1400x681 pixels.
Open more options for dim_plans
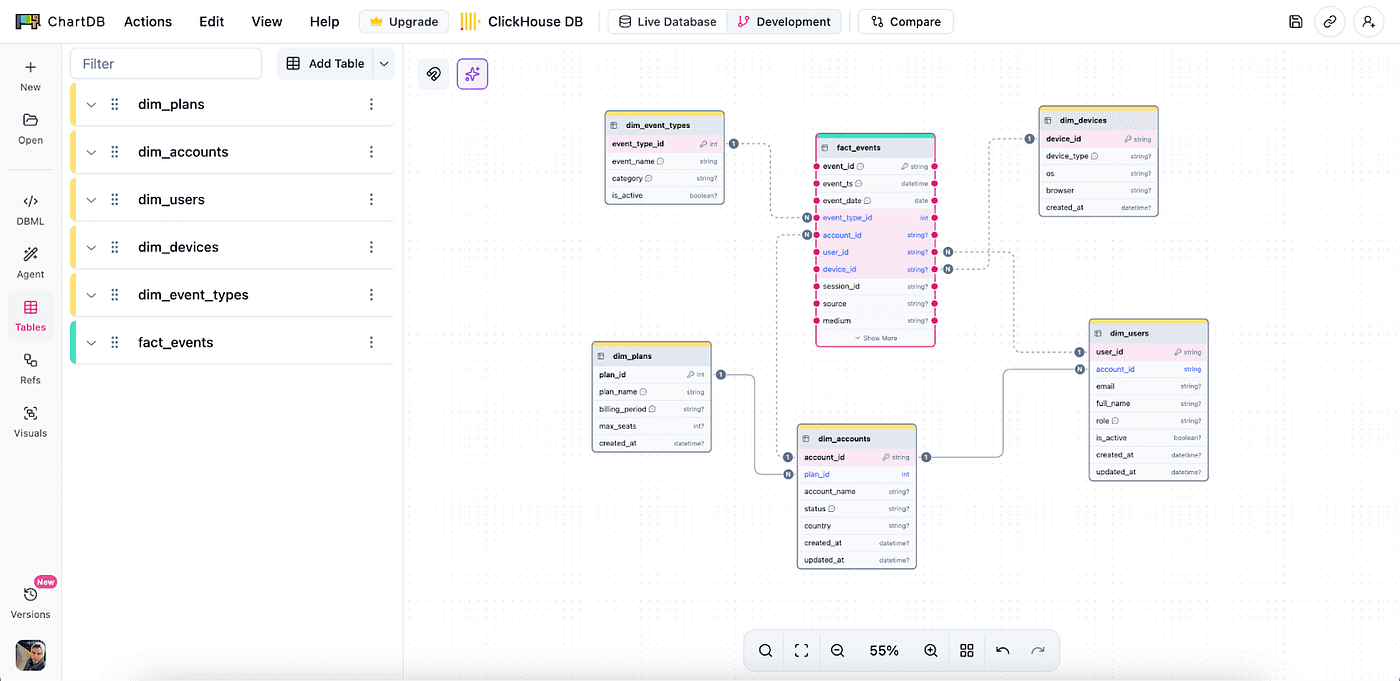pyautogui.click(x=371, y=104)
